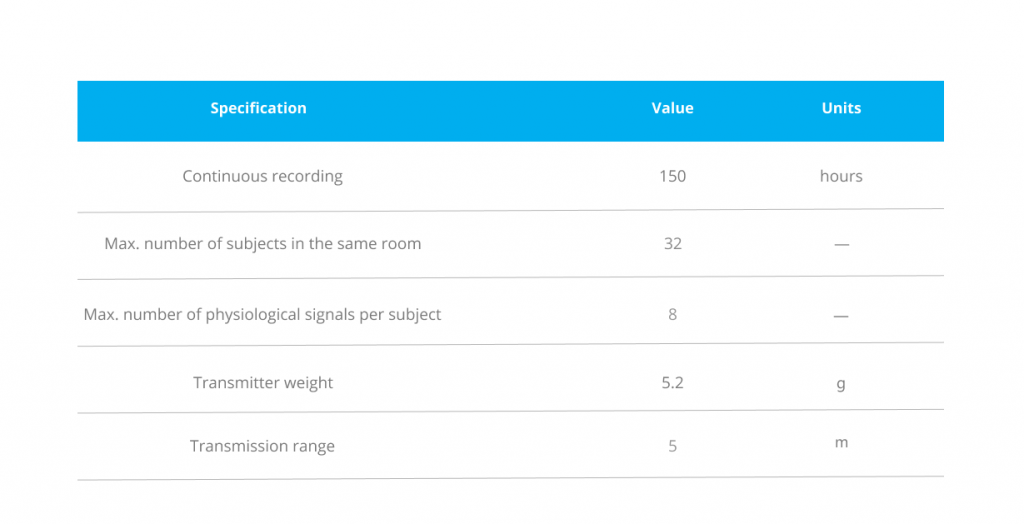Click the 150 value cell
This screenshot has width=1024, height=524.
(672, 176)
